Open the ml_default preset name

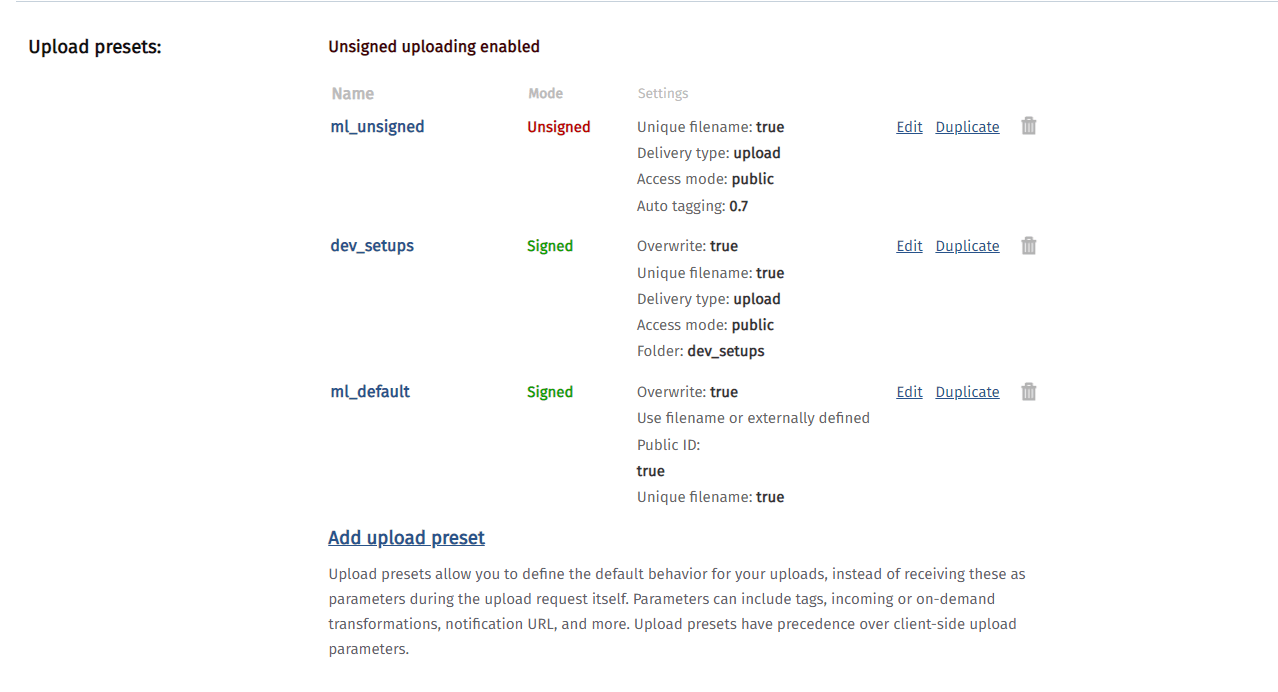point(370,392)
